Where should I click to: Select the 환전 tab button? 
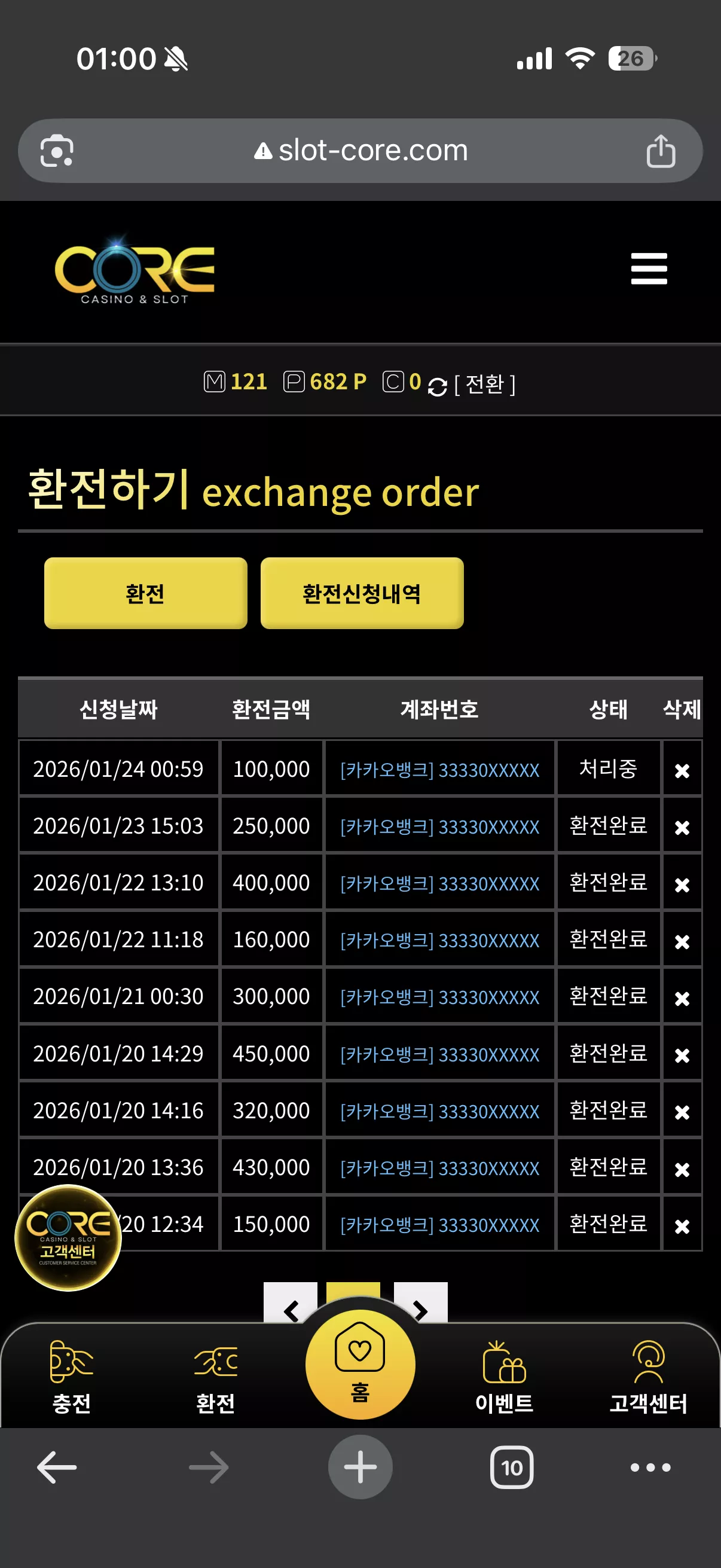coord(145,593)
